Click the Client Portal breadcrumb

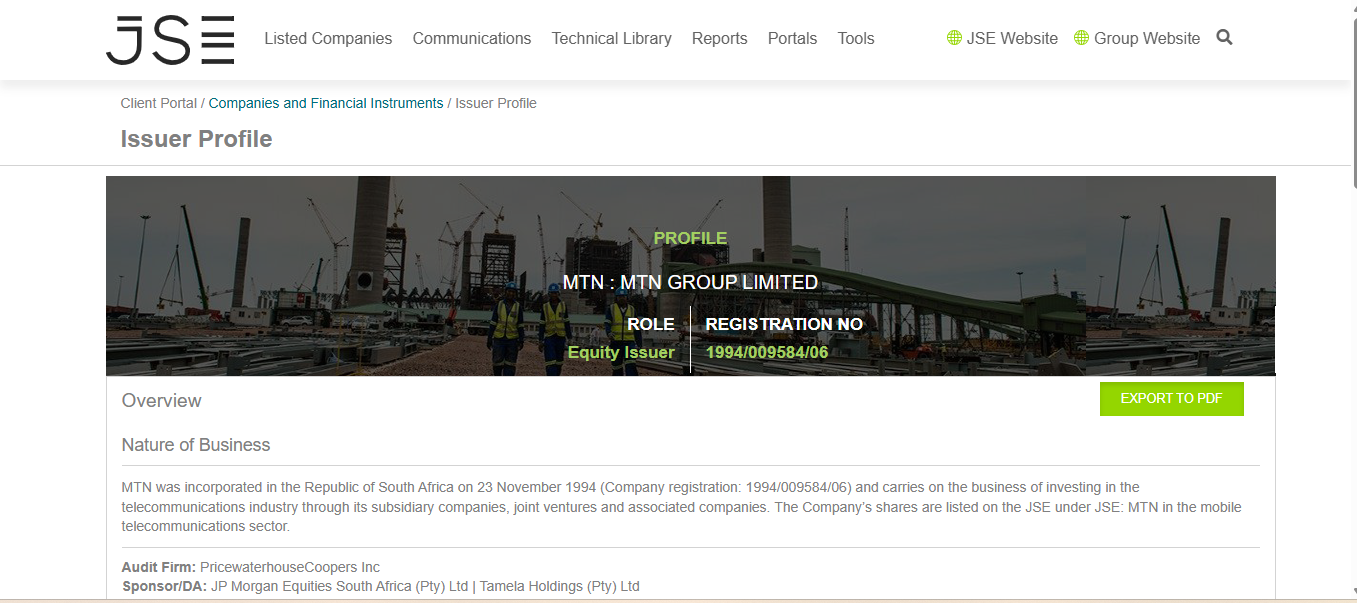(x=159, y=103)
